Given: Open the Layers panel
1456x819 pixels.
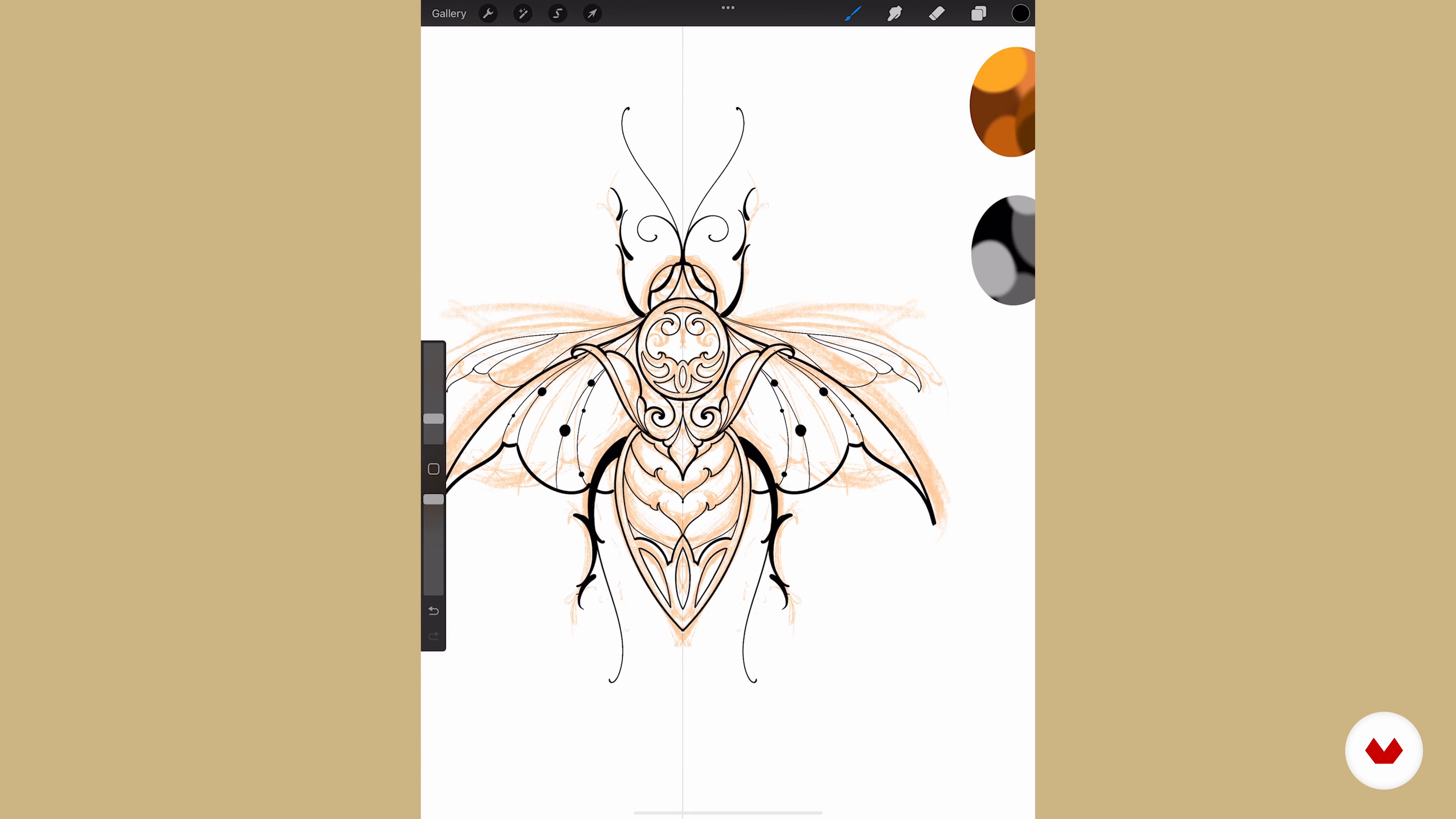Looking at the screenshot, I should pos(978,14).
